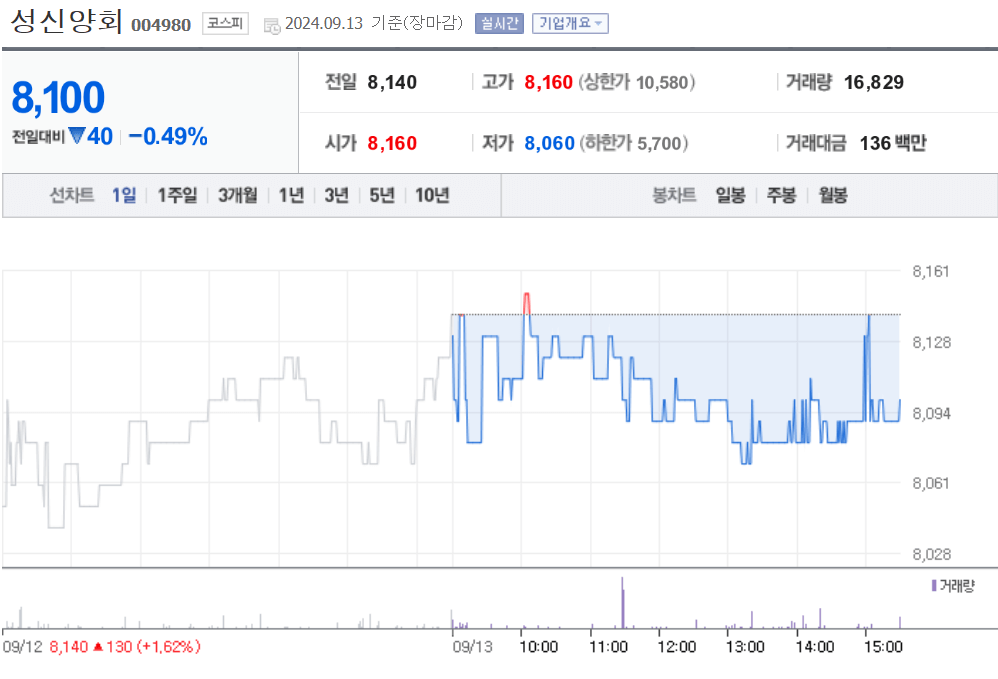
Task: Click the 코스피 market badge
Action: pos(225,24)
